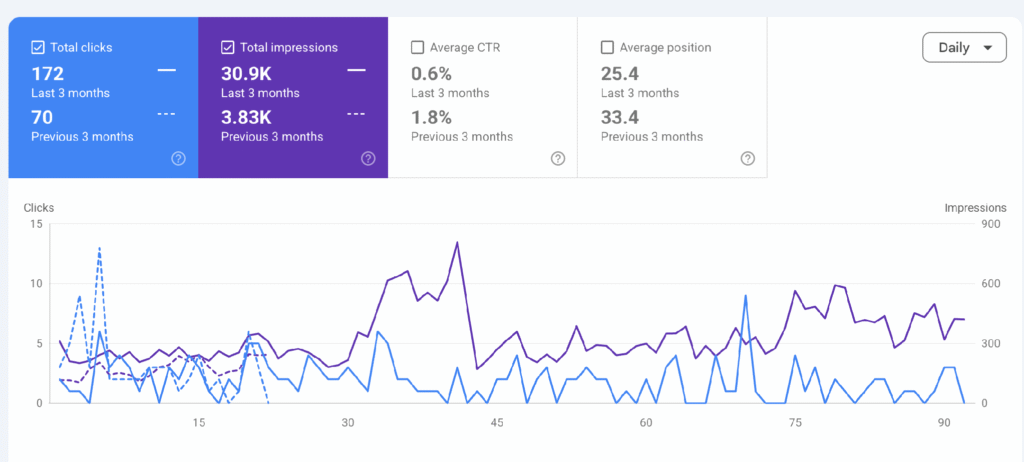Select the Total clicks metric card
The width and height of the screenshot is (1024, 462).
103,97
